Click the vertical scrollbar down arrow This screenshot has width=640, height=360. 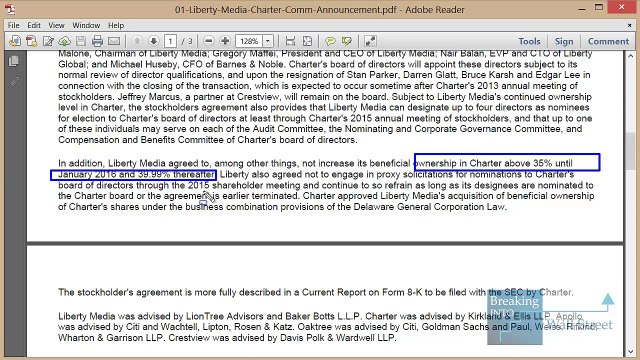point(631,351)
